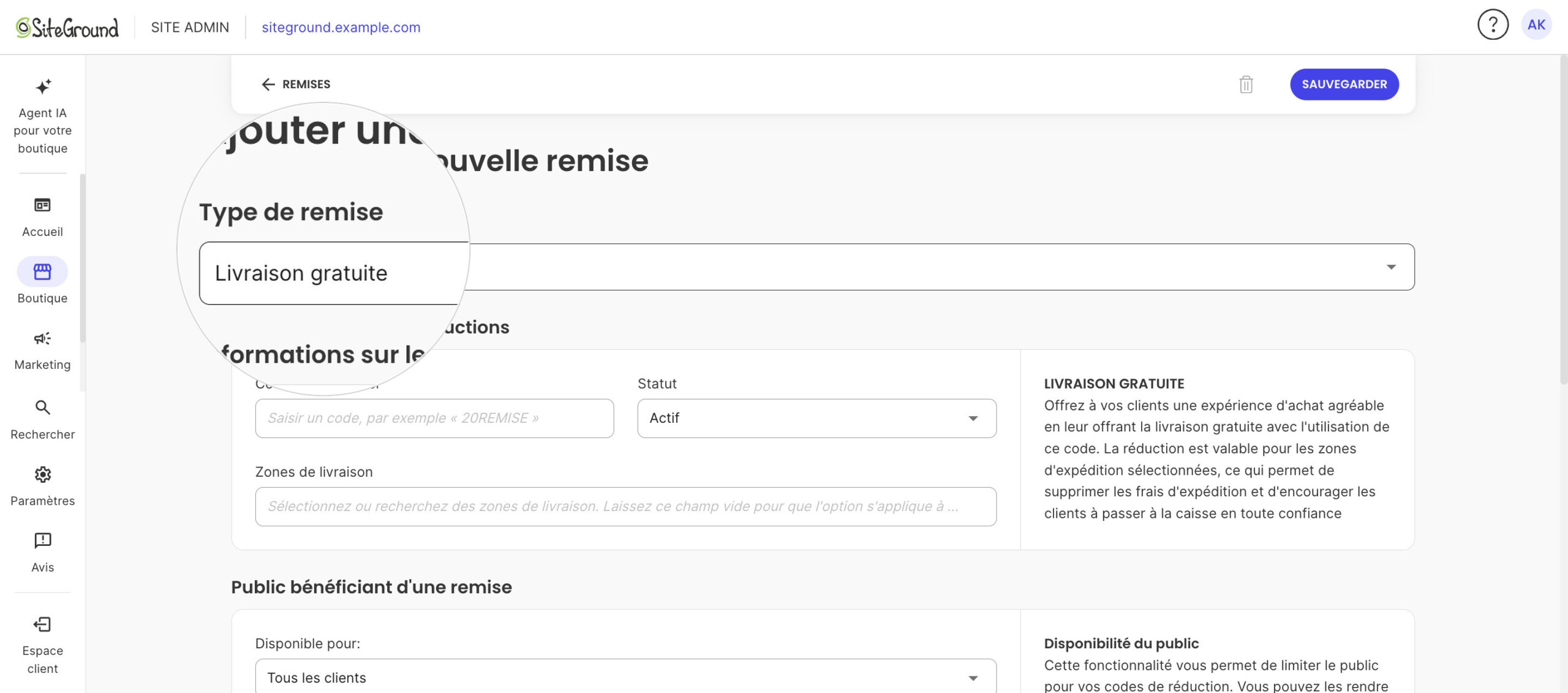This screenshot has height=693, width=1568.
Task: Click the Agent IA pour votre boutique label
Action: coord(42,131)
